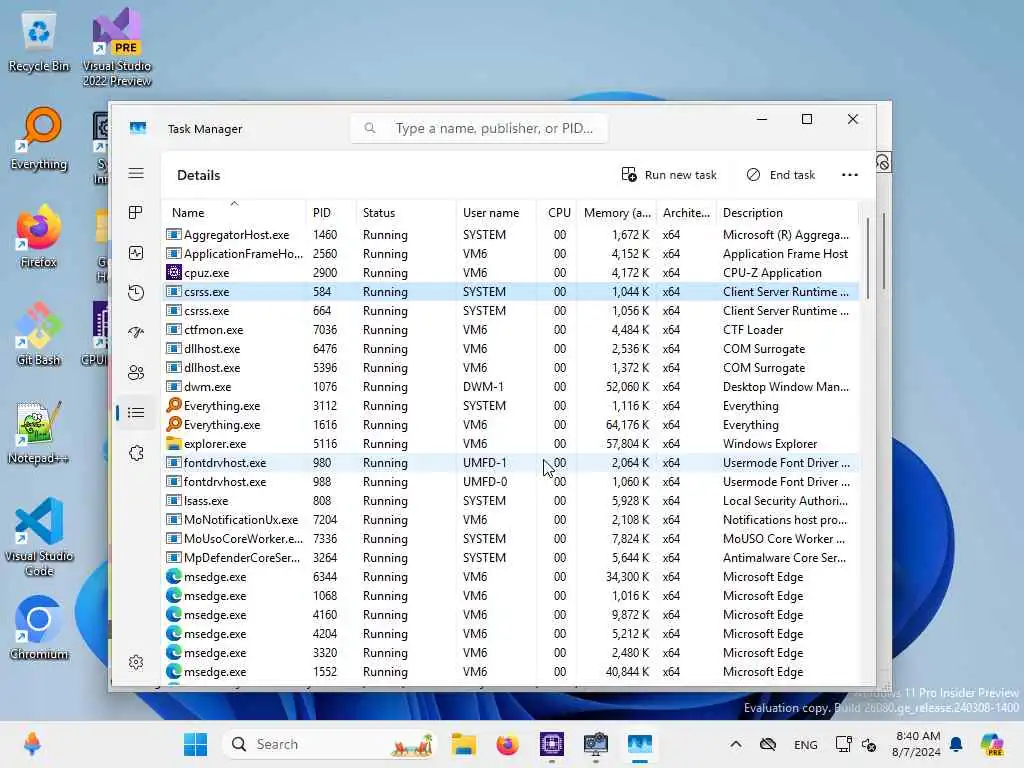Screen dimensions: 1024x768
Task: Click Task Manager vertical scrollbar thumb
Action: [867, 258]
